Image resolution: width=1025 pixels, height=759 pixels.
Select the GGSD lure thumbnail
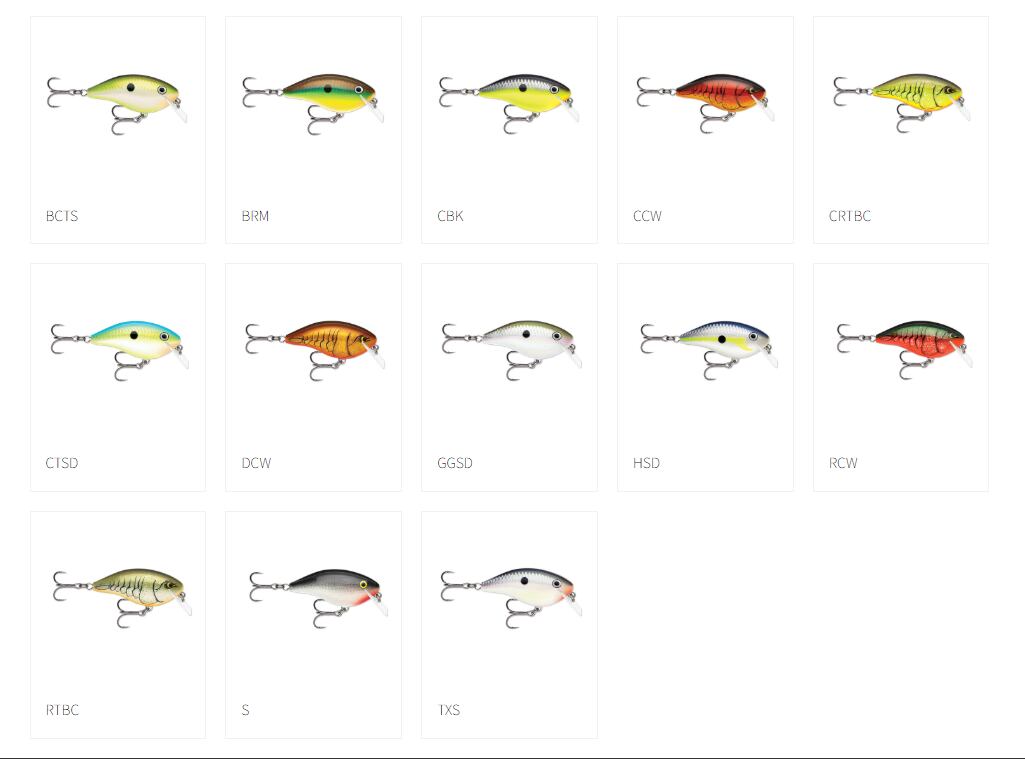[512, 350]
